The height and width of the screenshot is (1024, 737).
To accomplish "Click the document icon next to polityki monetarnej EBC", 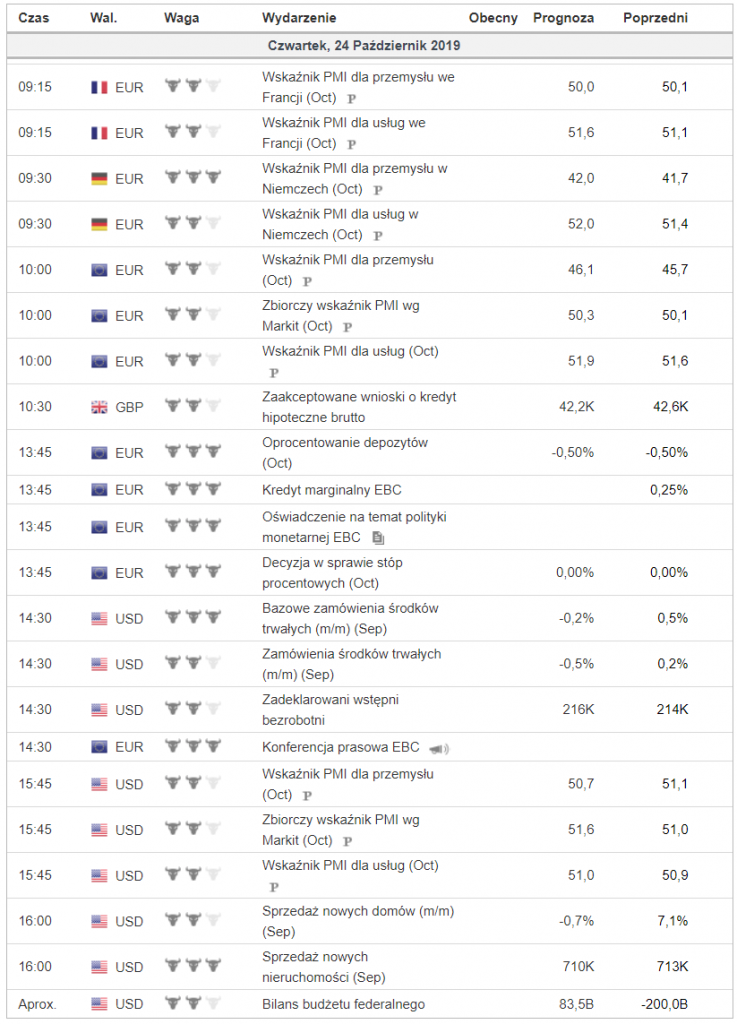I will coord(378,538).
